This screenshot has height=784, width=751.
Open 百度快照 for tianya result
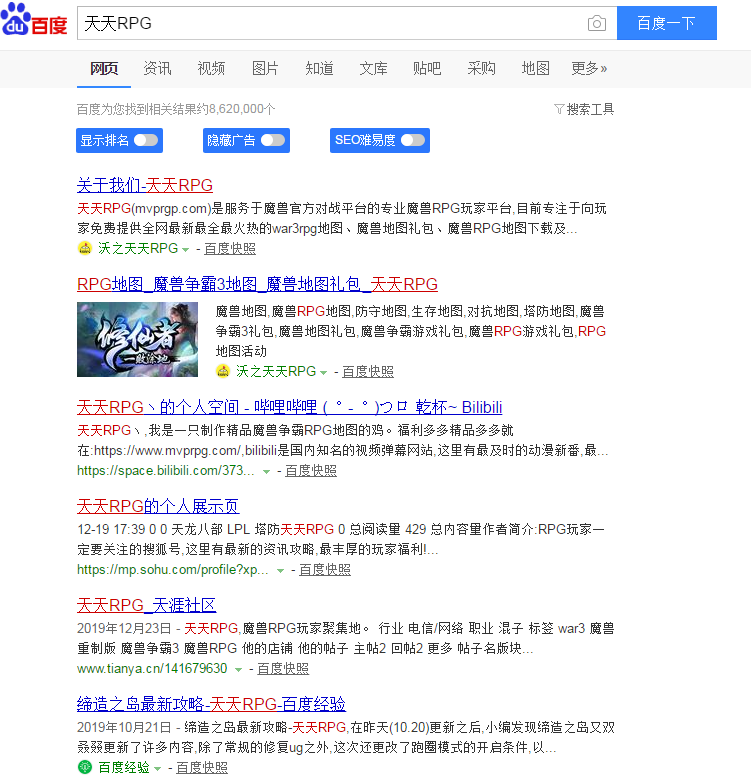coord(283,668)
